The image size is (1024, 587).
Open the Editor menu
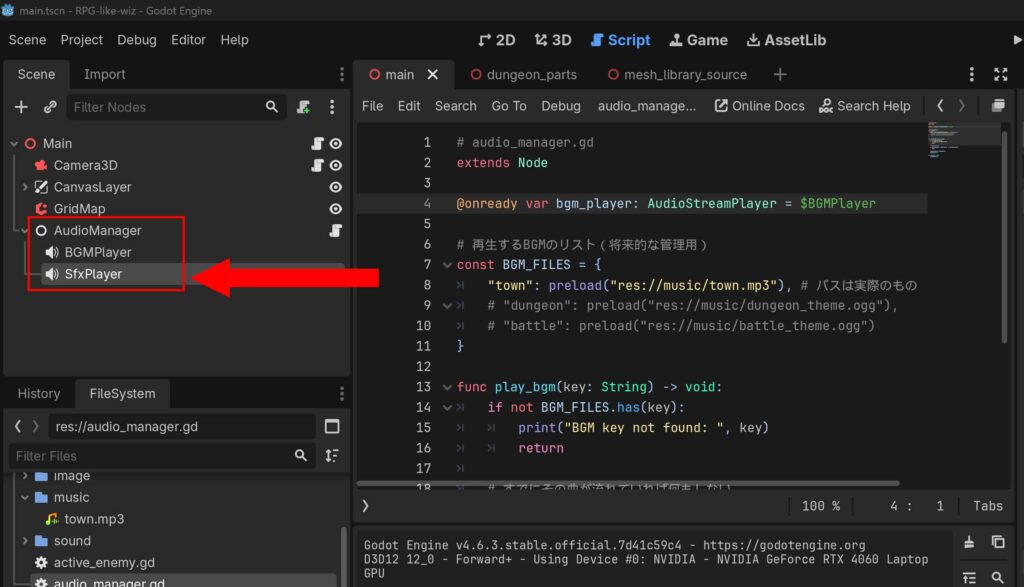[x=188, y=40]
